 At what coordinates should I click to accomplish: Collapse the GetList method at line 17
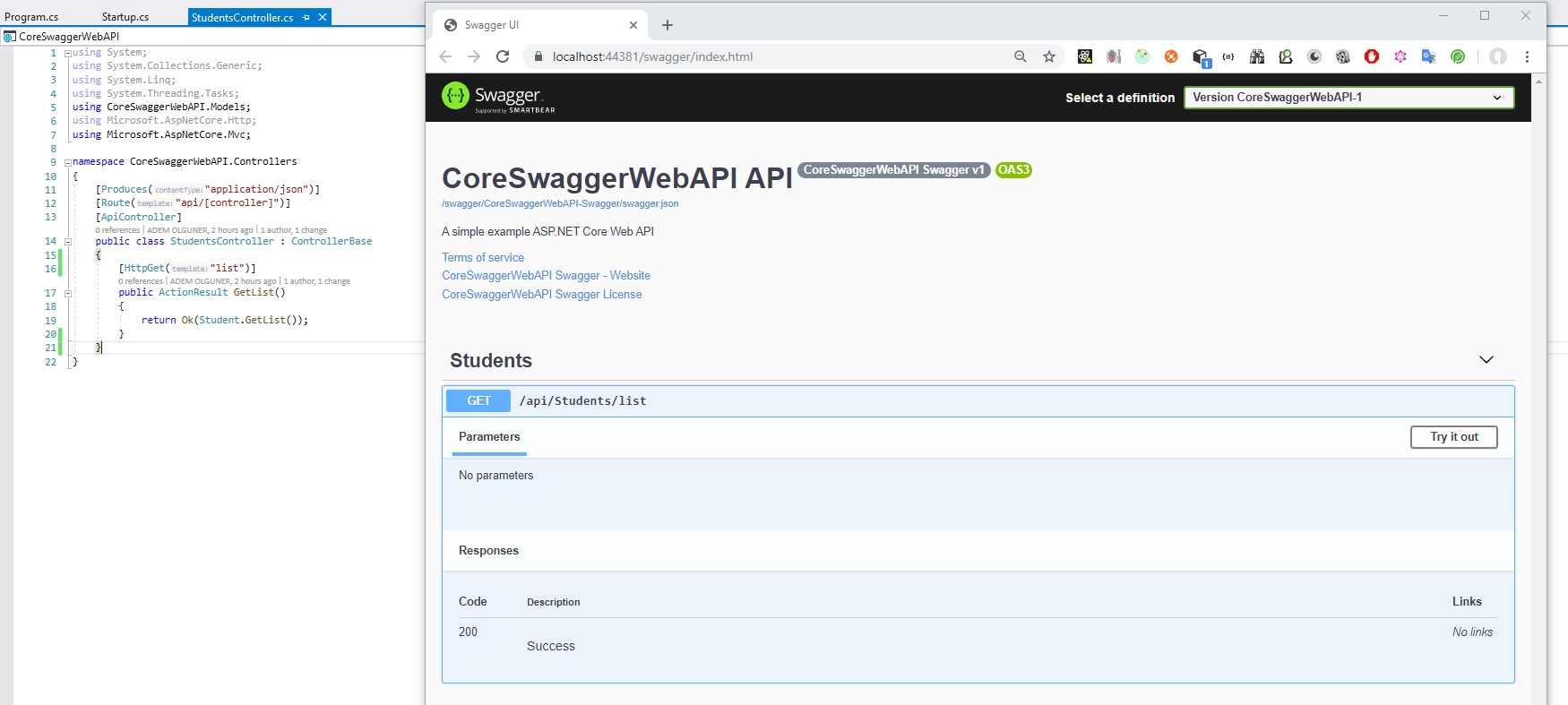[68, 293]
